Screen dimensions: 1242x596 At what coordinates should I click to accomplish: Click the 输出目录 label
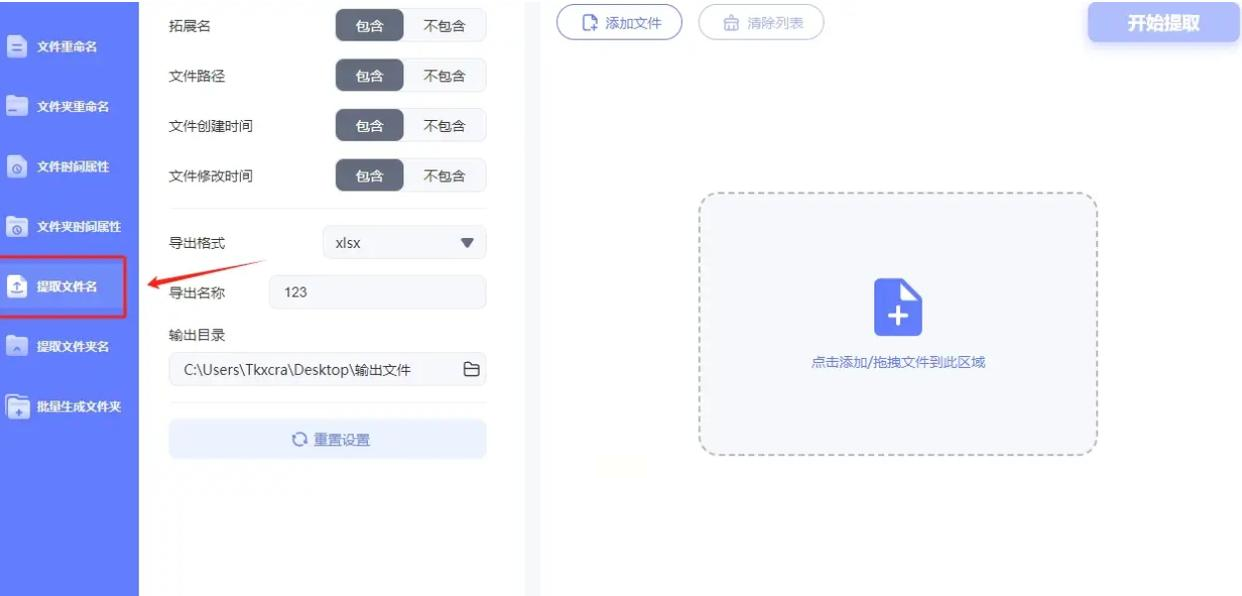click(x=197, y=335)
